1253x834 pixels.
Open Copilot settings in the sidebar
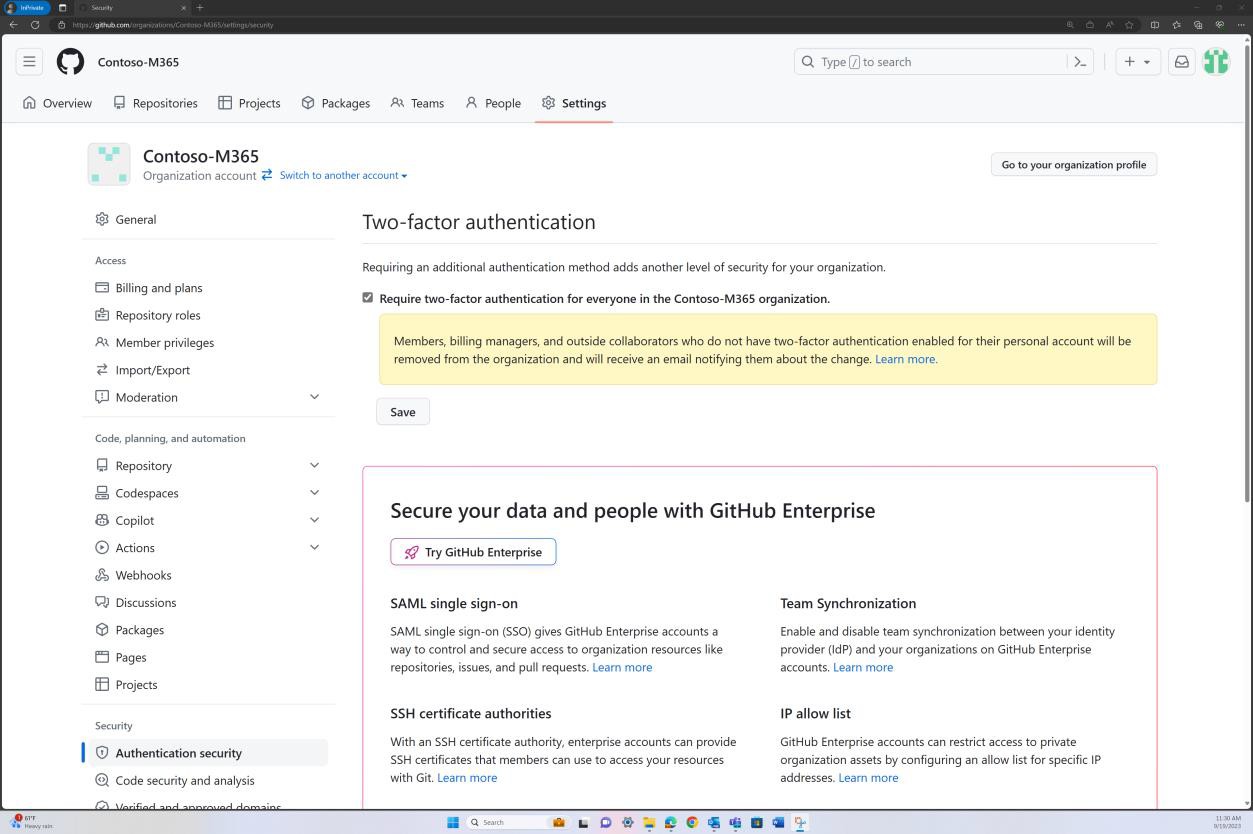point(134,520)
